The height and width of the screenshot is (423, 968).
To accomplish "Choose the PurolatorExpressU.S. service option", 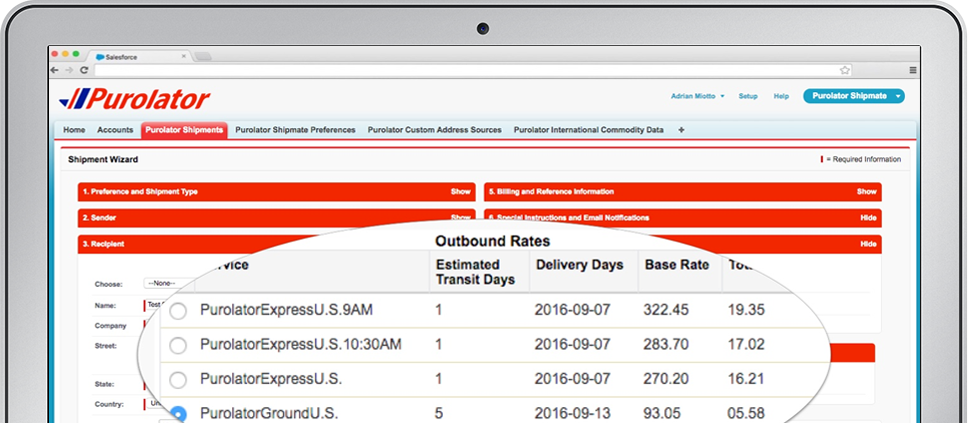I will [178, 380].
